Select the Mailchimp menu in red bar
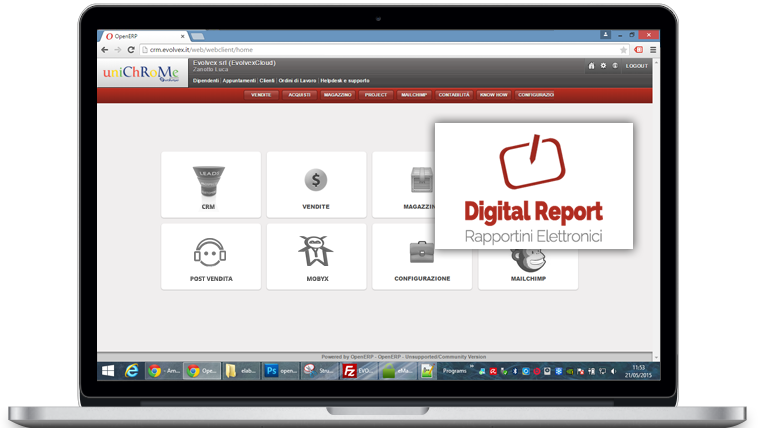760x428 pixels. click(414, 95)
